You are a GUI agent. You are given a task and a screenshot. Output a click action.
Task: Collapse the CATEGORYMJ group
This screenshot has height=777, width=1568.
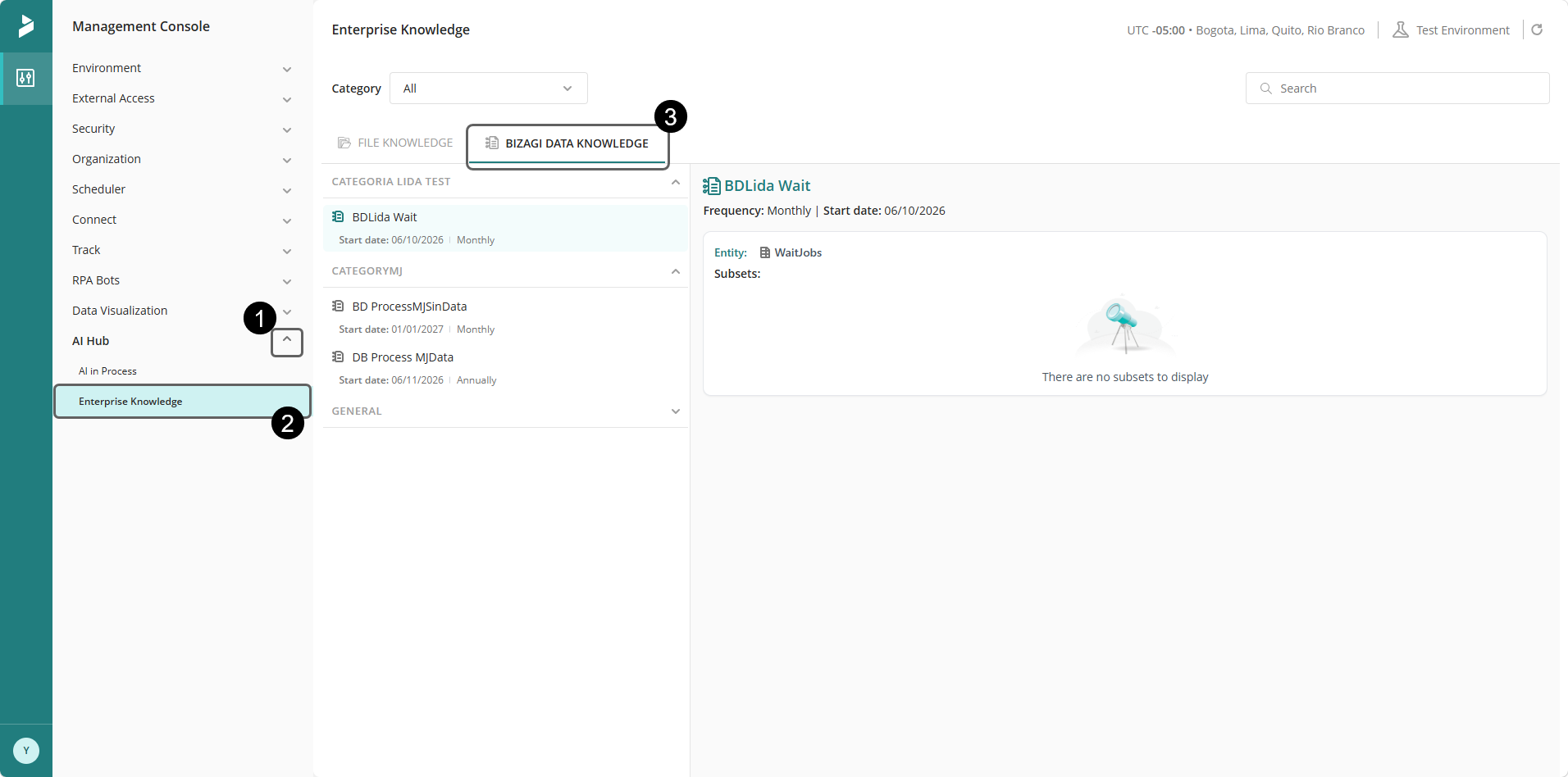[x=676, y=271]
